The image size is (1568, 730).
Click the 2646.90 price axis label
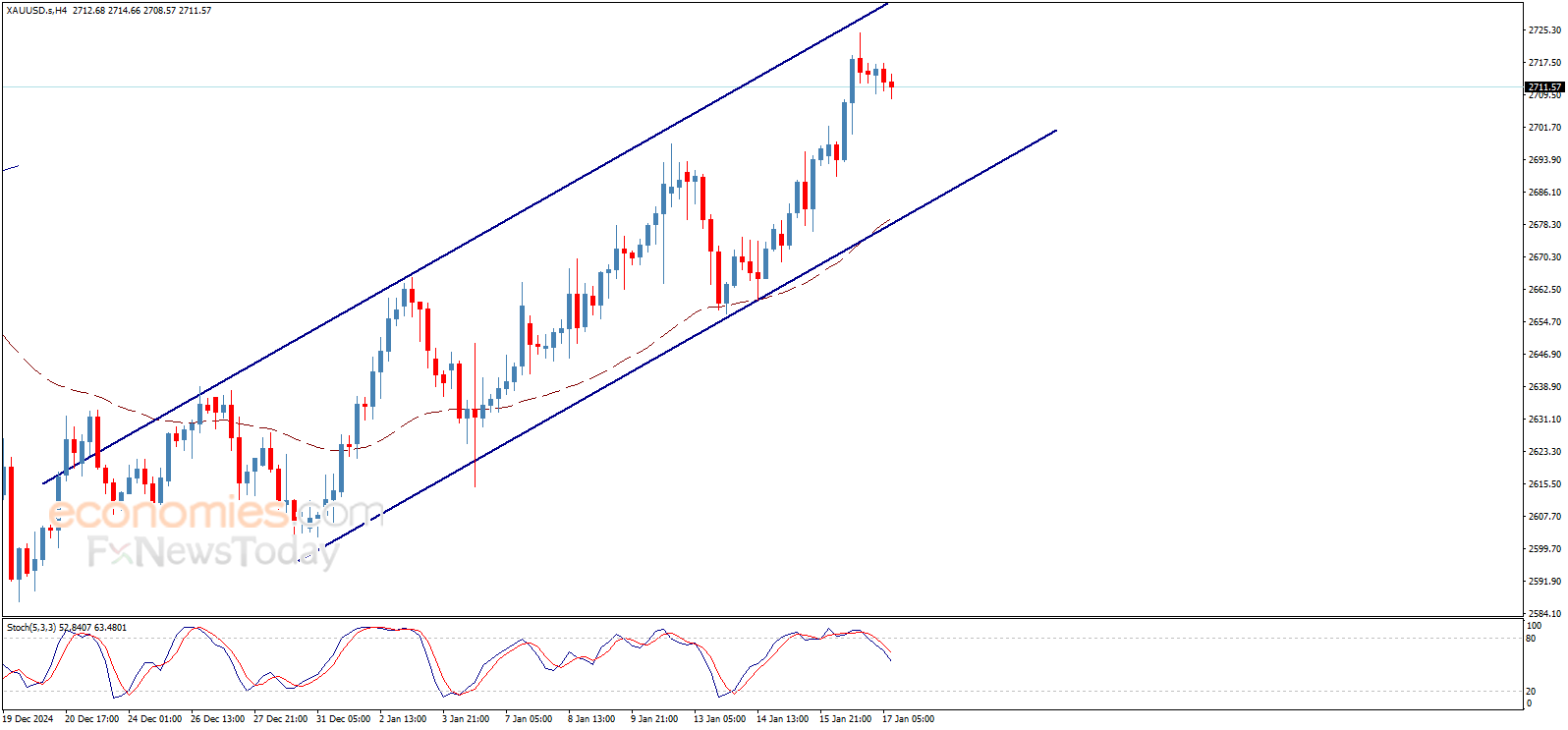[x=1544, y=355]
